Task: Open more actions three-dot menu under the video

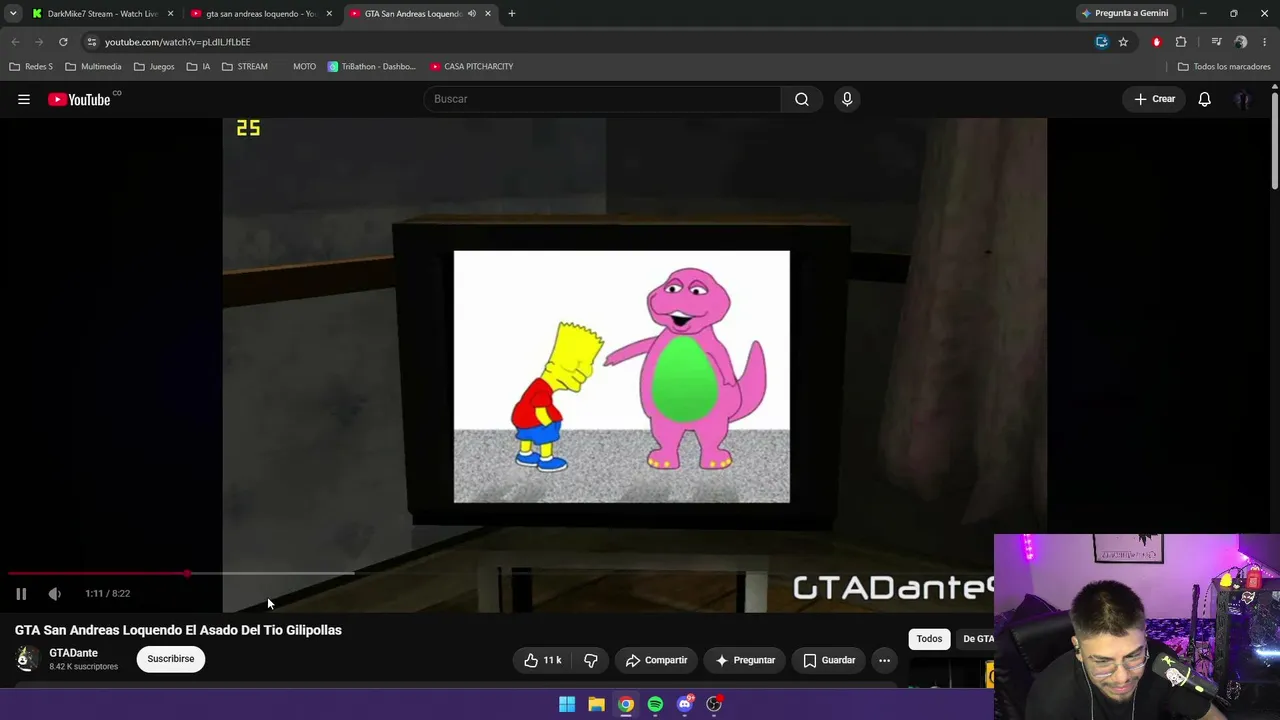Action: click(x=884, y=660)
